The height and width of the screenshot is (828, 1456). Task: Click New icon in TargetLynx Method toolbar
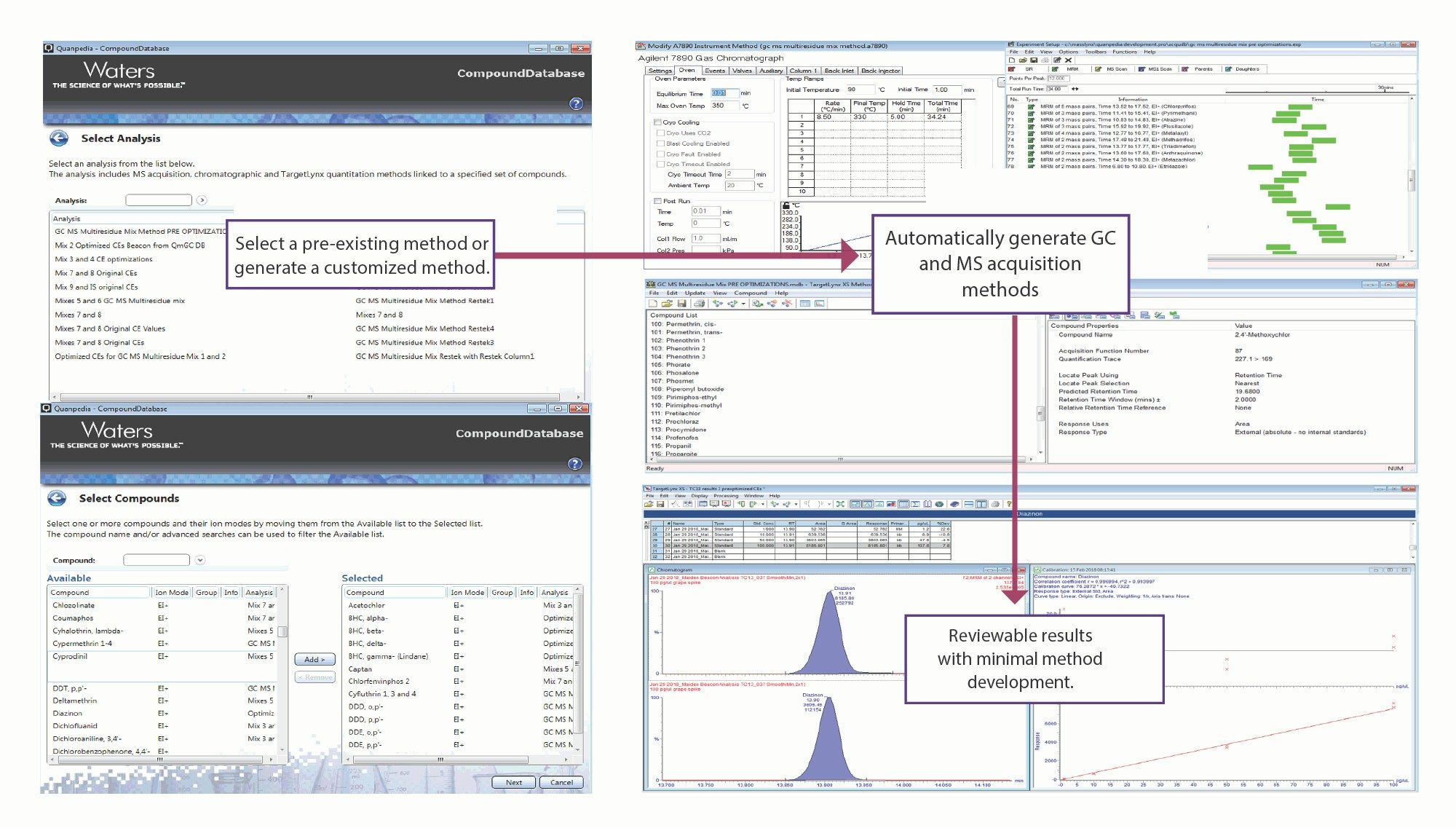pyautogui.click(x=653, y=304)
